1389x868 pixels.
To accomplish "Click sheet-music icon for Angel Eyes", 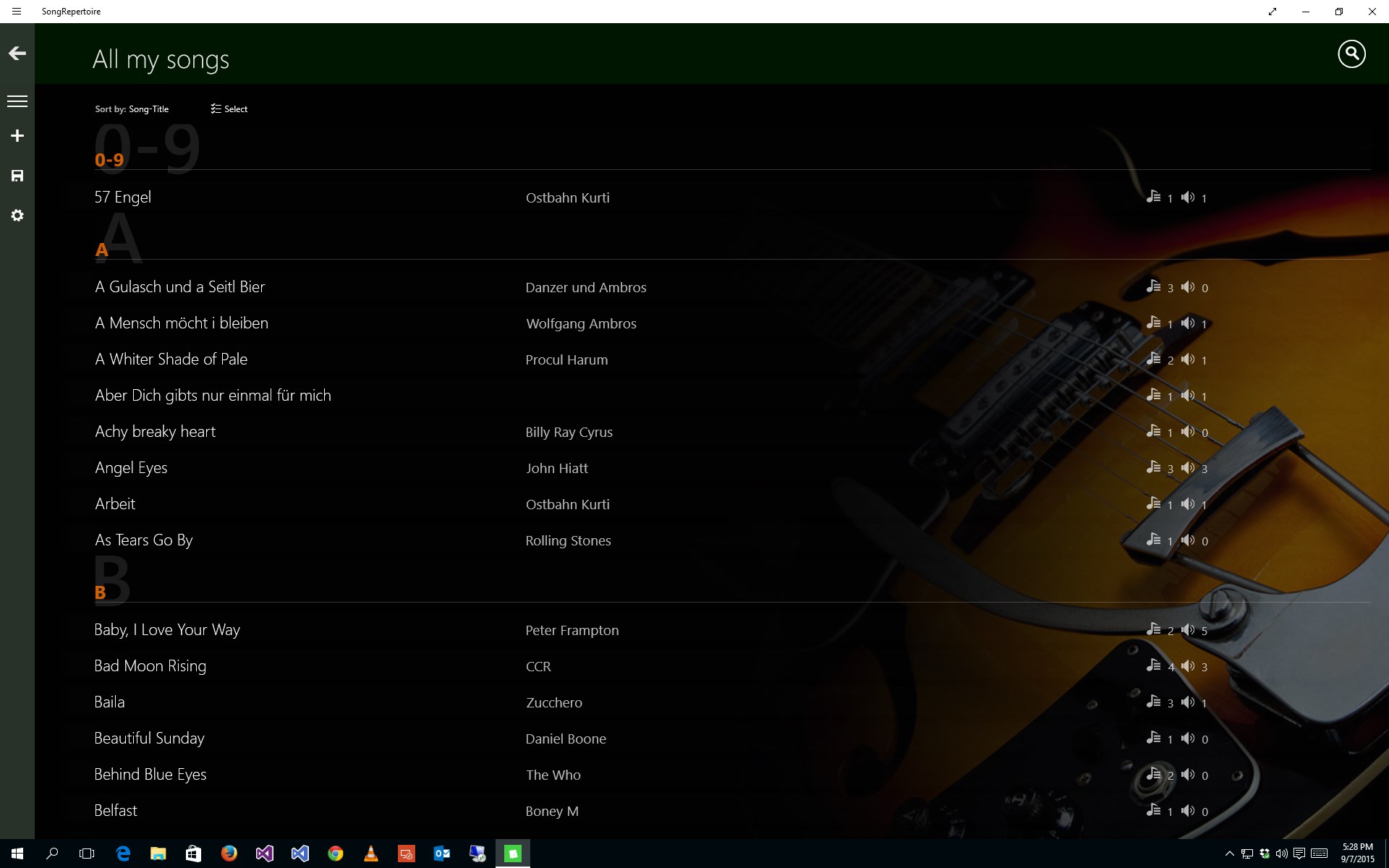I will point(1153,467).
